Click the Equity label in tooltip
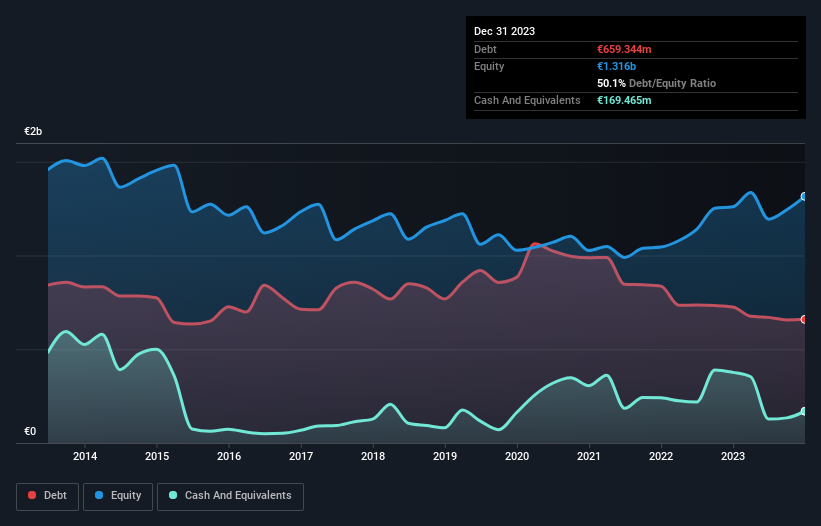The image size is (821, 526). point(489,66)
